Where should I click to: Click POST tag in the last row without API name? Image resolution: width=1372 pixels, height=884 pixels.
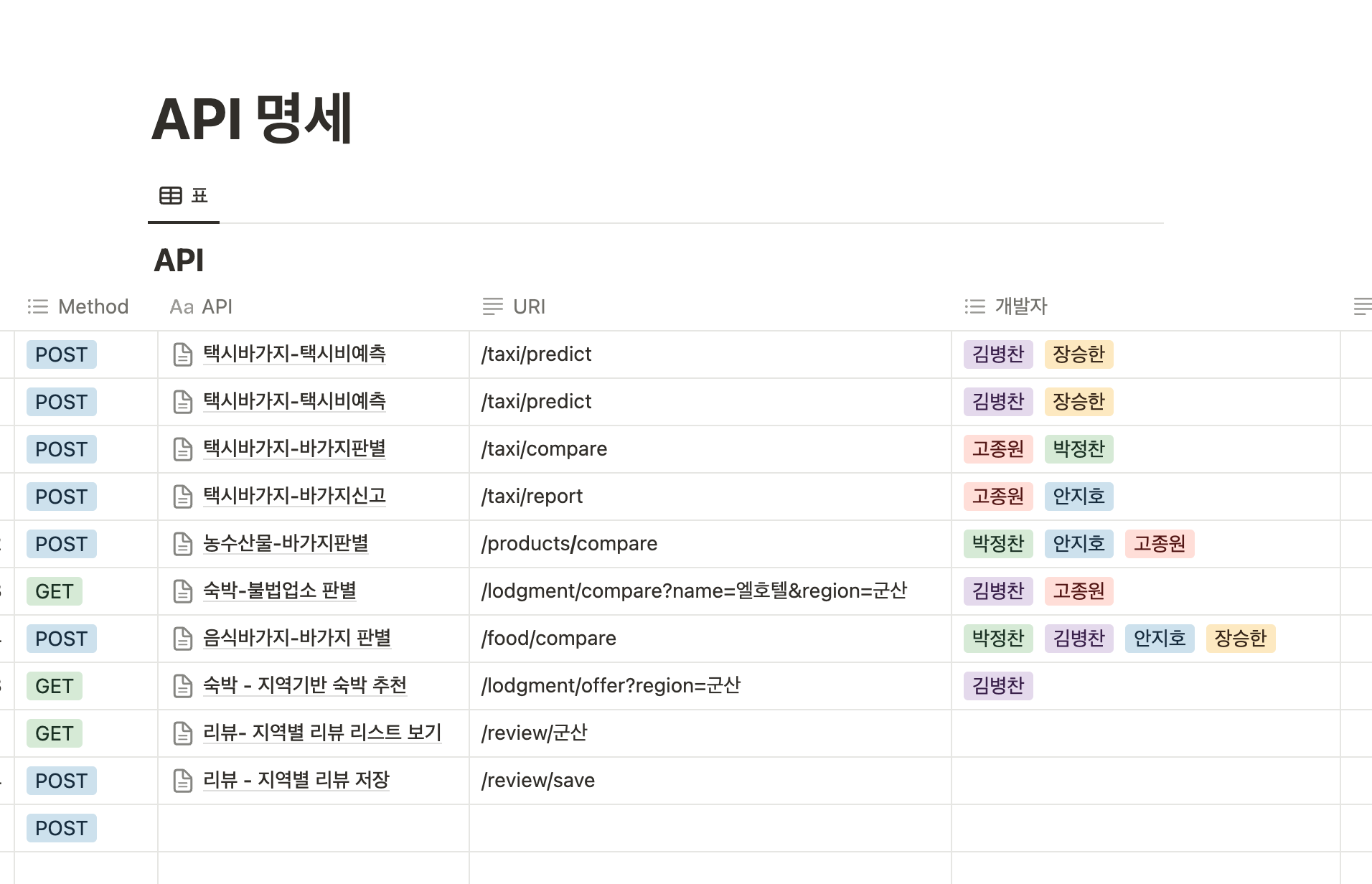[x=62, y=828]
